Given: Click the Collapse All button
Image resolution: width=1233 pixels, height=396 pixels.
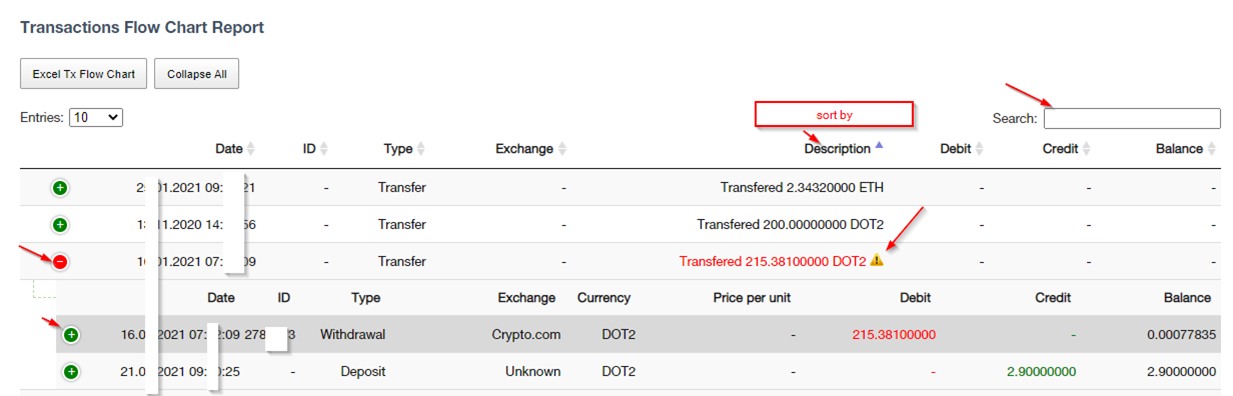Looking at the screenshot, I should click(196, 74).
